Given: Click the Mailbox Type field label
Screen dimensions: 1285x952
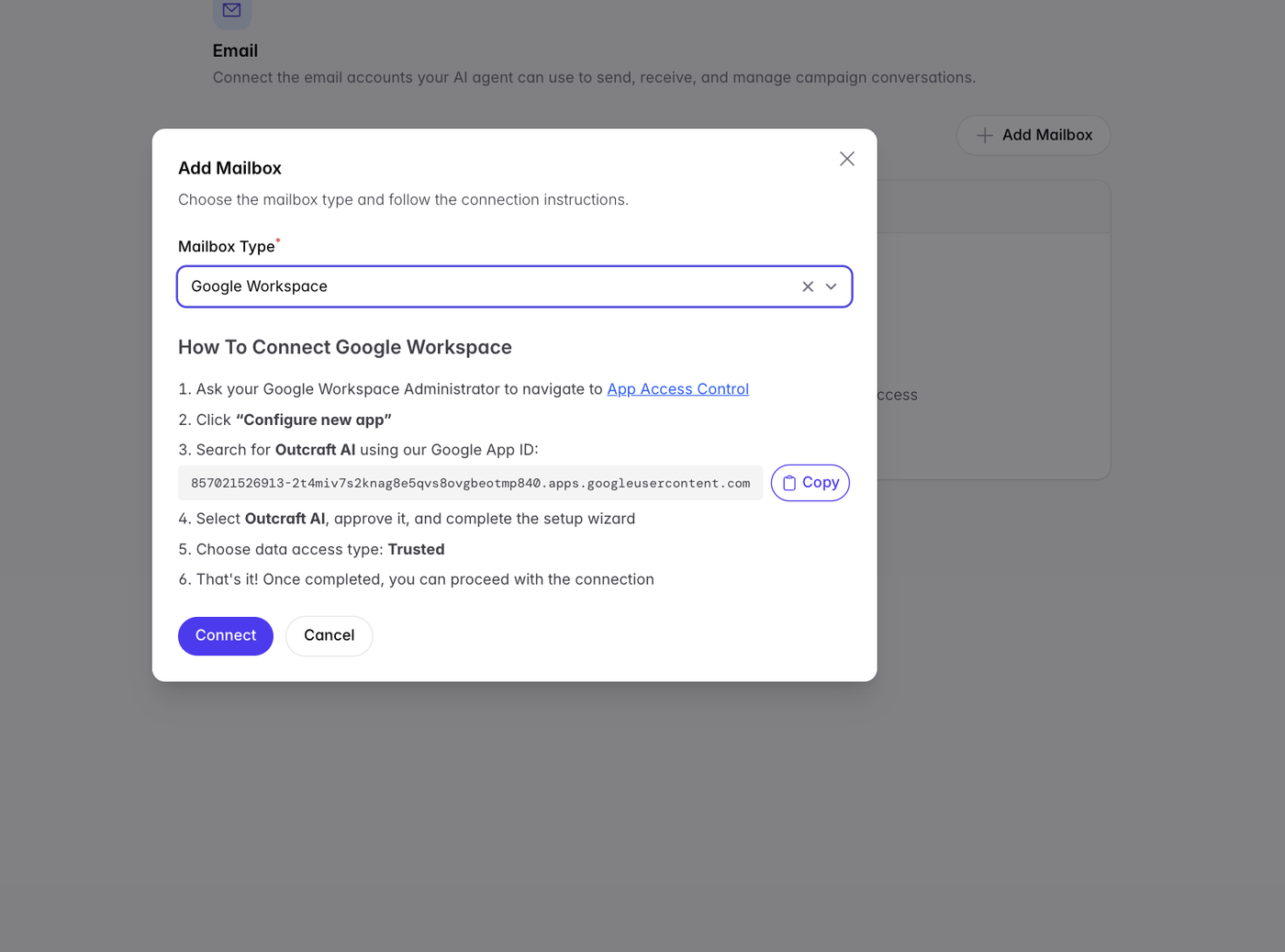Looking at the screenshot, I should point(227,246).
